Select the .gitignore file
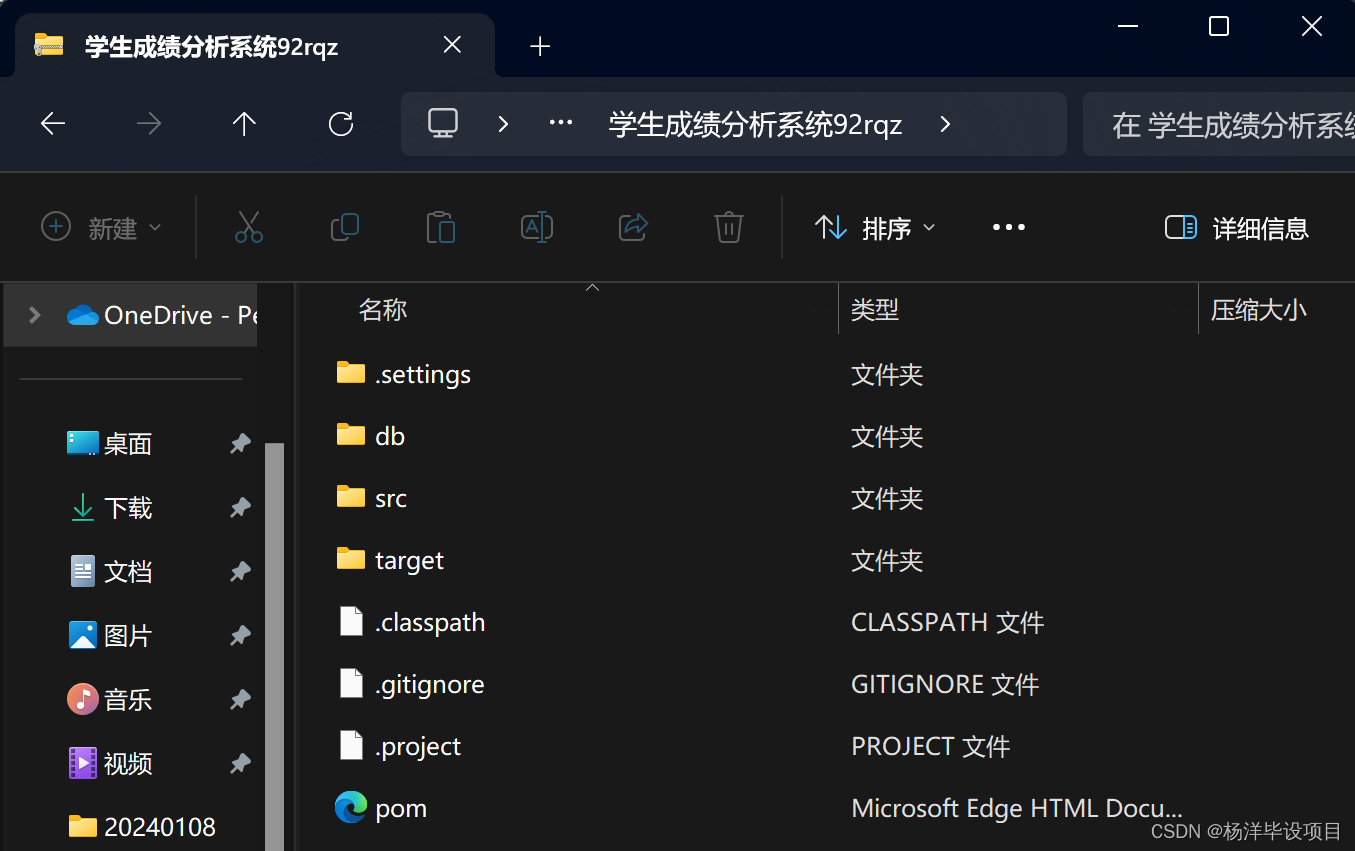The width and height of the screenshot is (1355, 851). tap(411, 684)
